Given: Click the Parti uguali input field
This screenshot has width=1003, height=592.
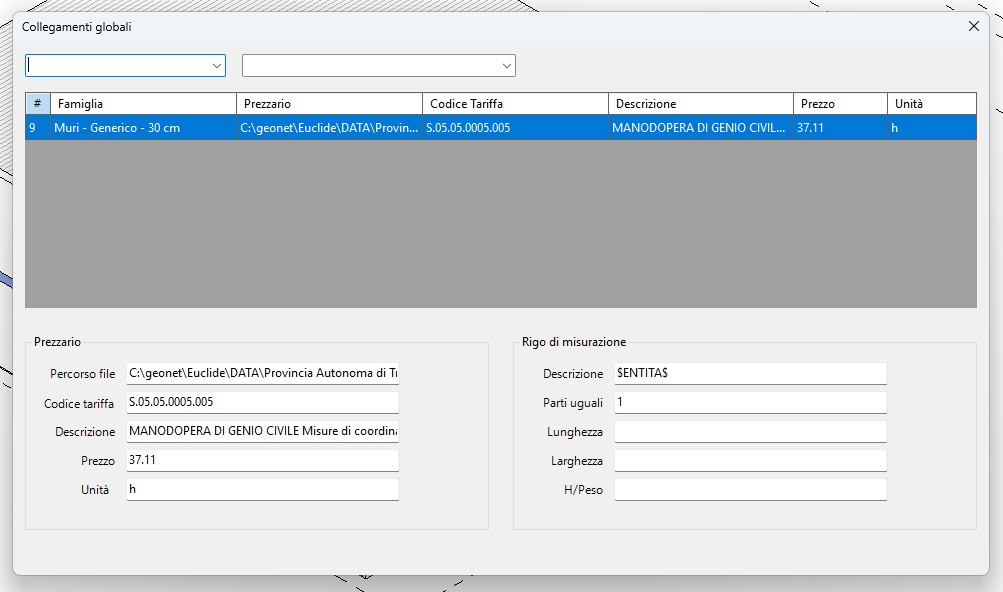Looking at the screenshot, I should [x=750, y=403].
